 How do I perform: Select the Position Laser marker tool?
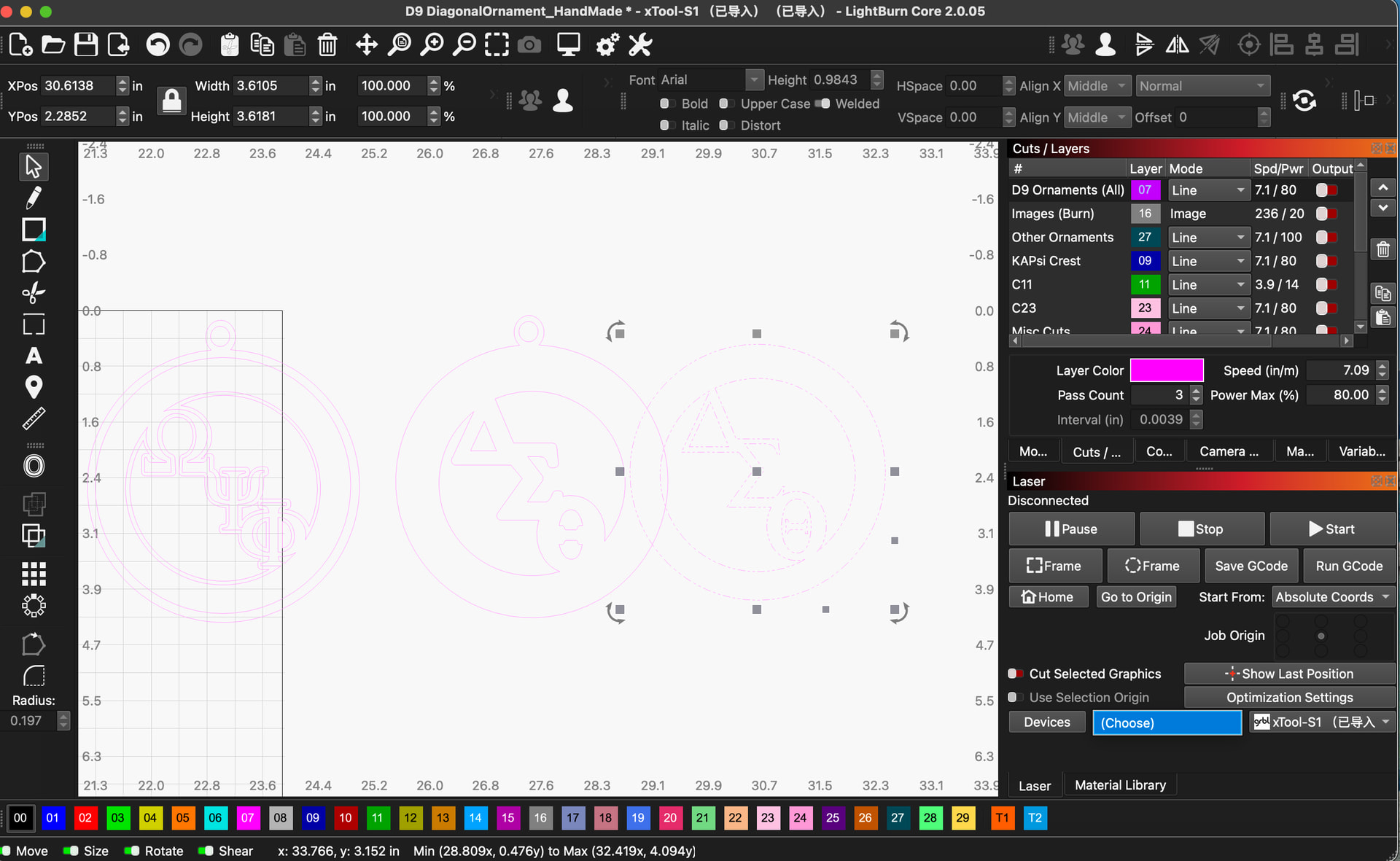point(34,386)
